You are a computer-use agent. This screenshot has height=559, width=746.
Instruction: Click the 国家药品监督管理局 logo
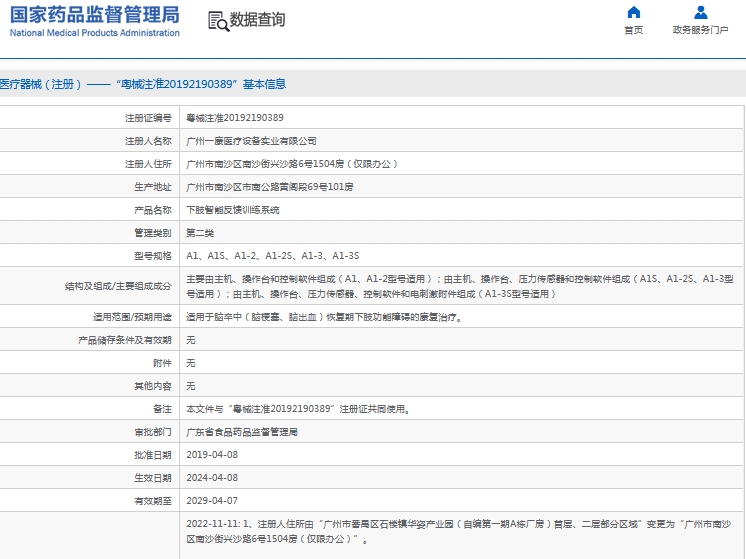point(95,14)
